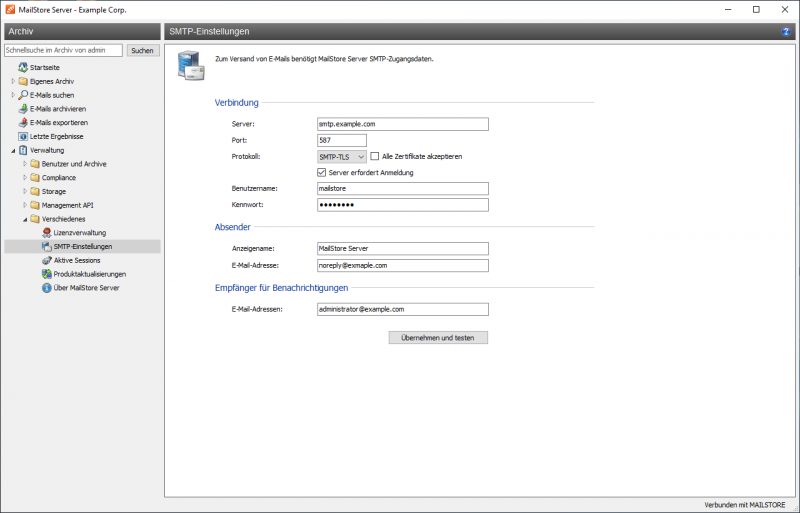Screen dimensions: 800x513
Task: Click into the Server address field
Action: pos(401,124)
